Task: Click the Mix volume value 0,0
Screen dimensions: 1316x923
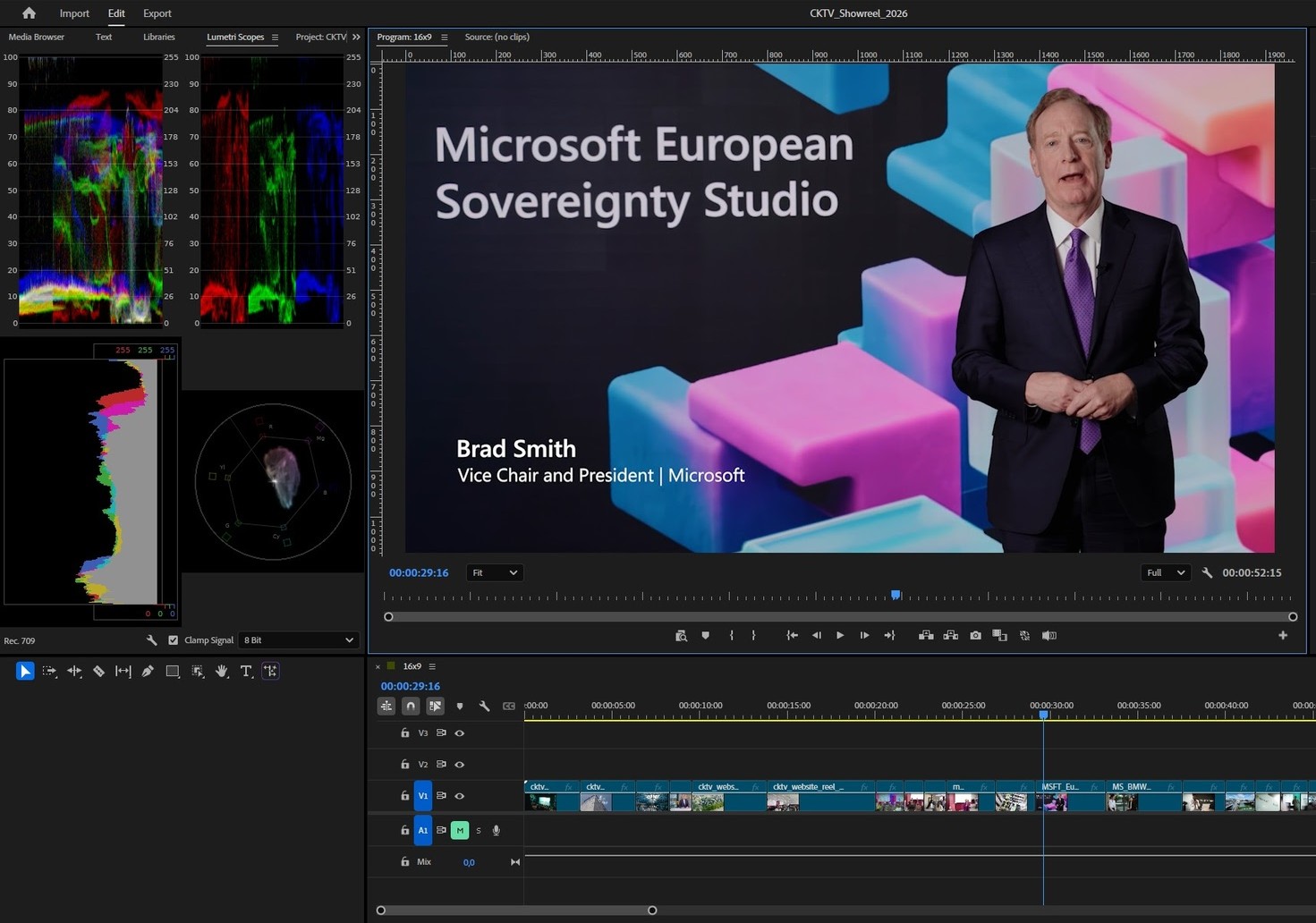Action: pyautogui.click(x=469, y=862)
